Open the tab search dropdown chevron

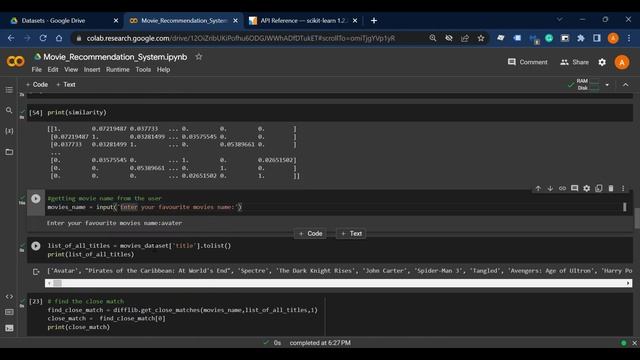pos(560,20)
